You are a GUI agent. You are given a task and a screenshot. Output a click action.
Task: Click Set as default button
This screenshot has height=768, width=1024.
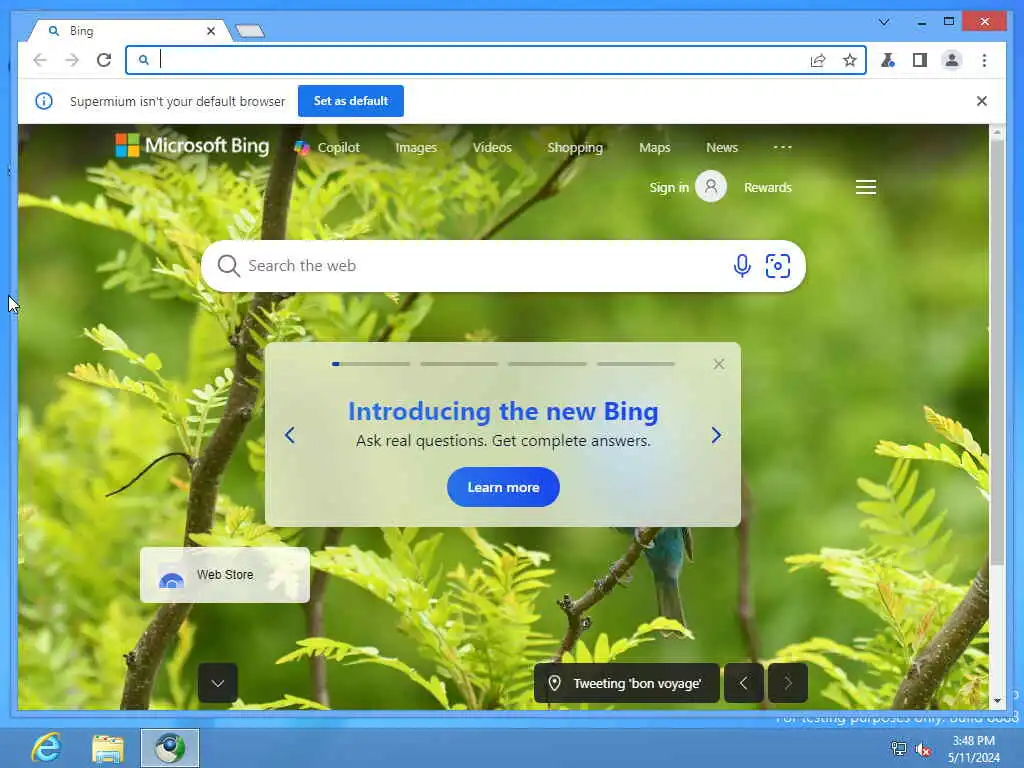click(x=351, y=101)
